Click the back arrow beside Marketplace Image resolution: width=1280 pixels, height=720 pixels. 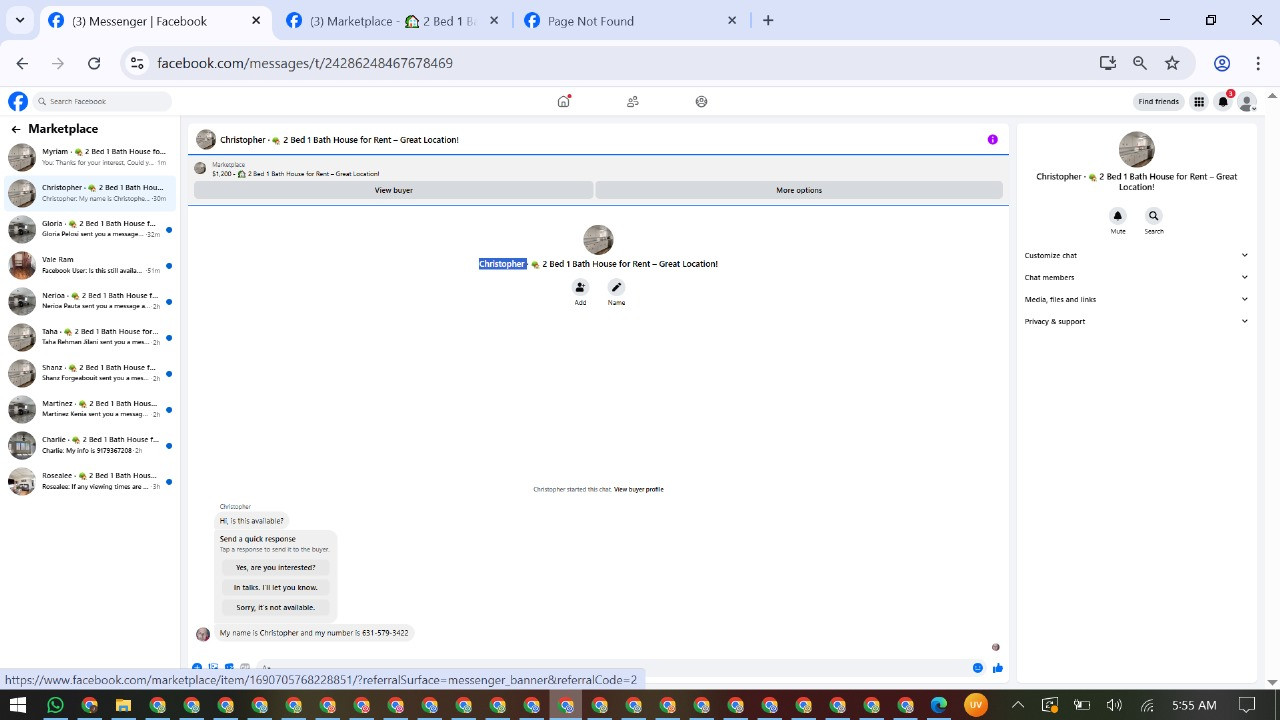click(16, 129)
